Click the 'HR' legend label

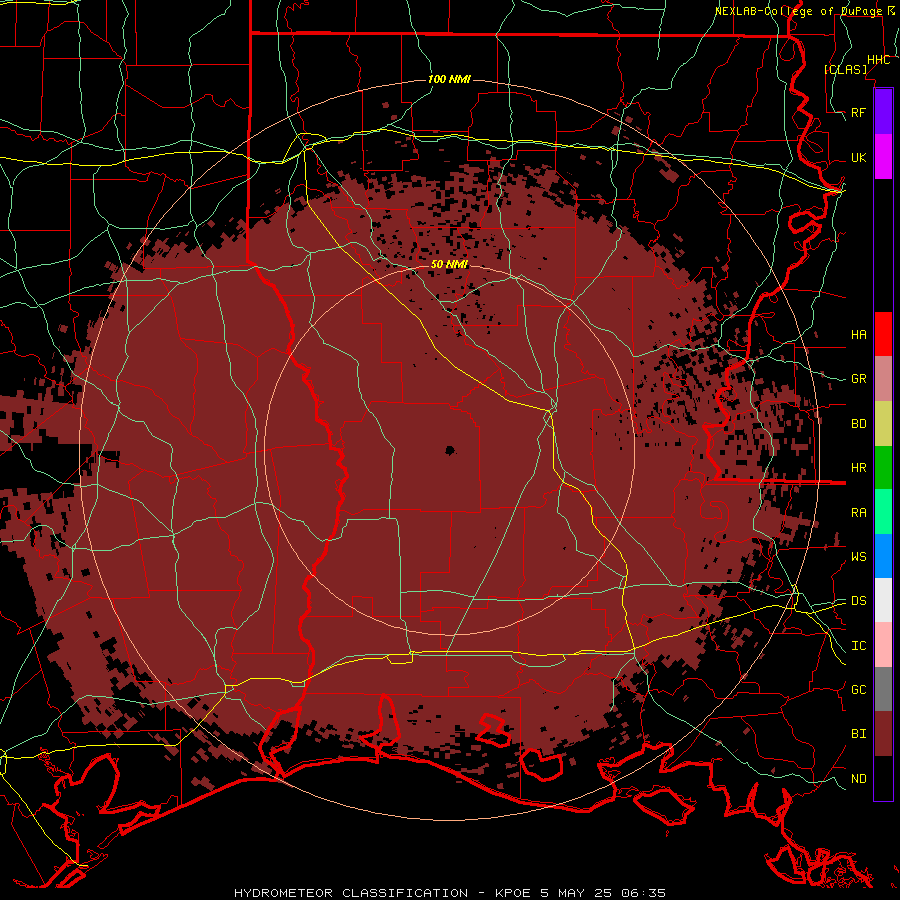(x=859, y=468)
